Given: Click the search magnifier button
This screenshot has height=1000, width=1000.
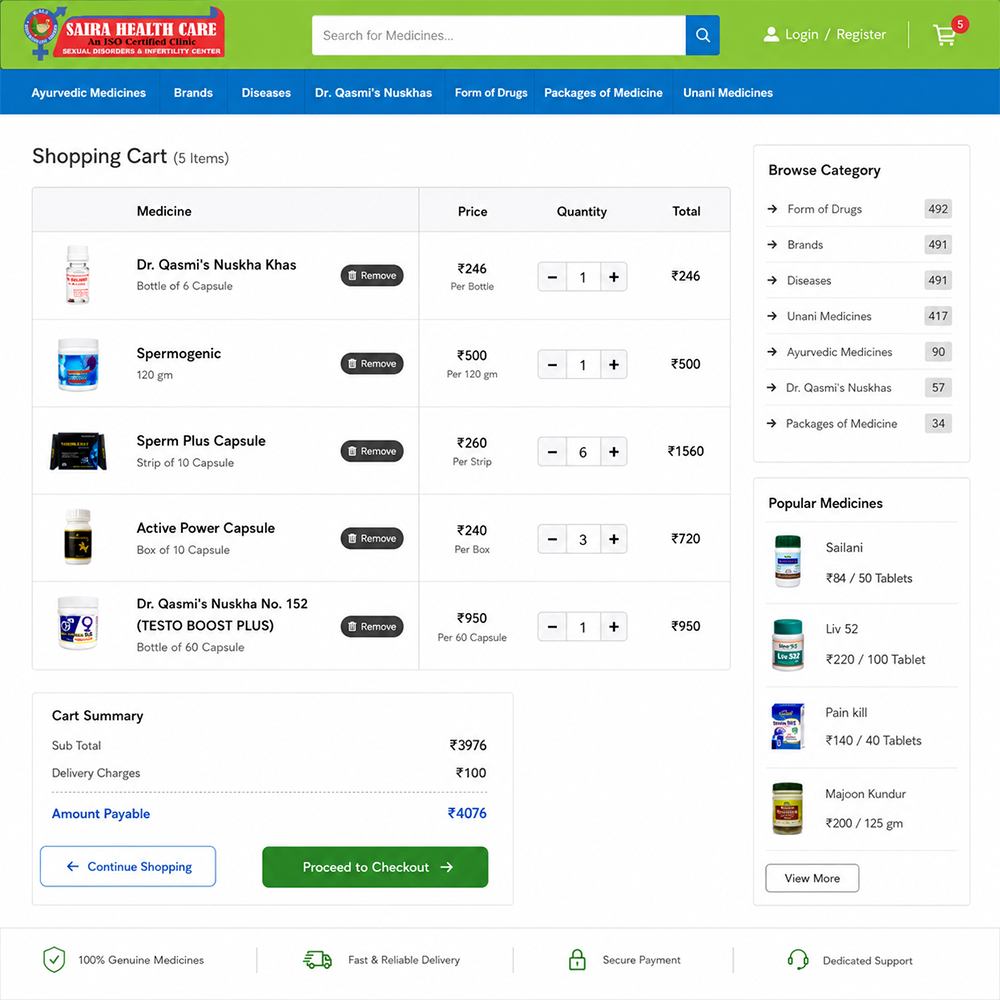Looking at the screenshot, I should (702, 35).
